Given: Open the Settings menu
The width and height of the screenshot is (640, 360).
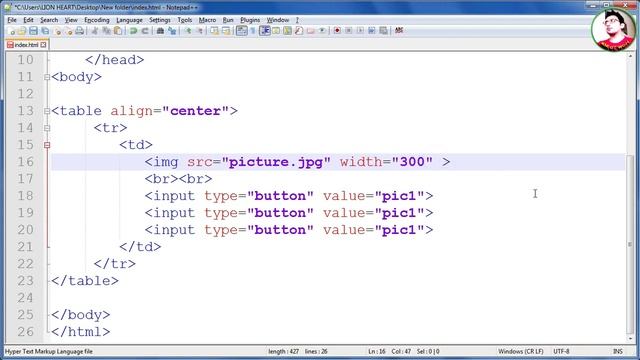Looking at the screenshot, I should pyautogui.click(x=160, y=20).
